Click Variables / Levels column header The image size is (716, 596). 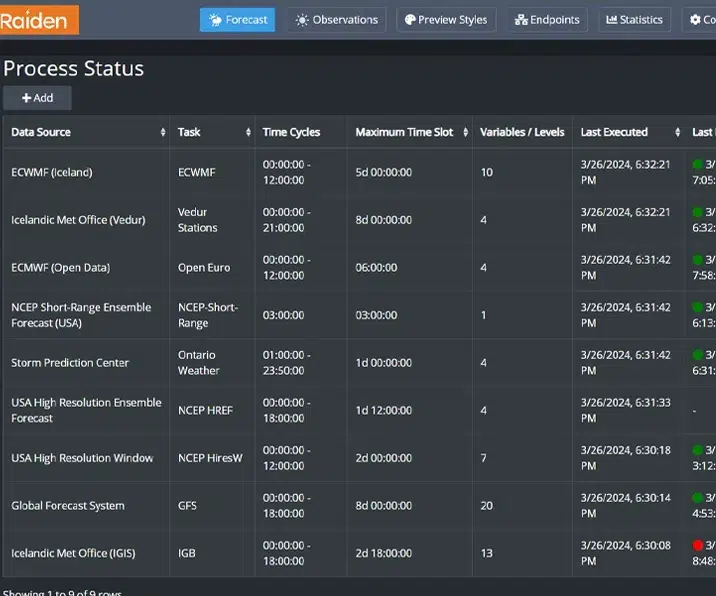coord(522,132)
